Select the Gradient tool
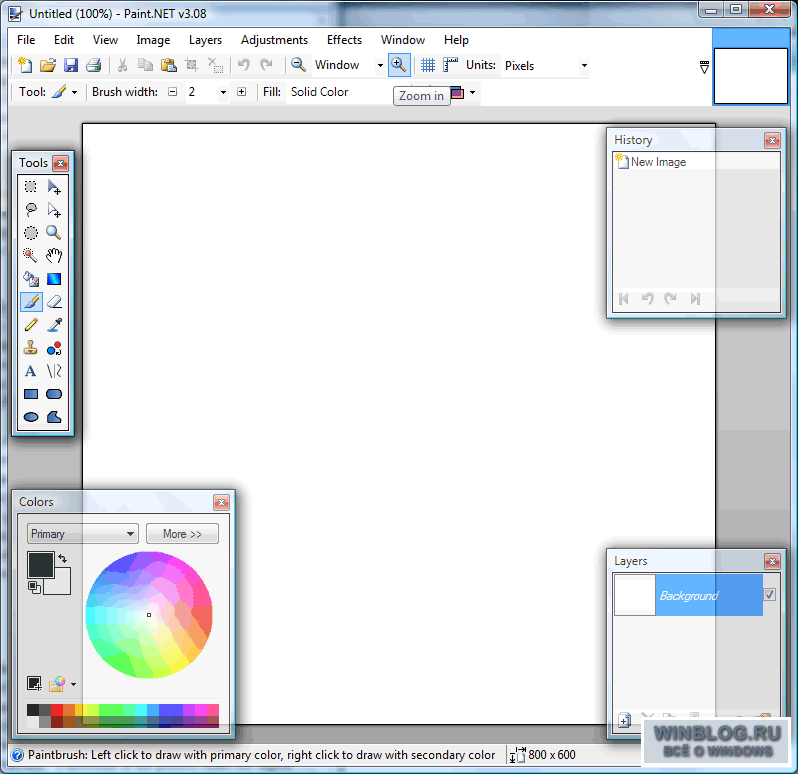The height and width of the screenshot is (774, 798). (54, 279)
